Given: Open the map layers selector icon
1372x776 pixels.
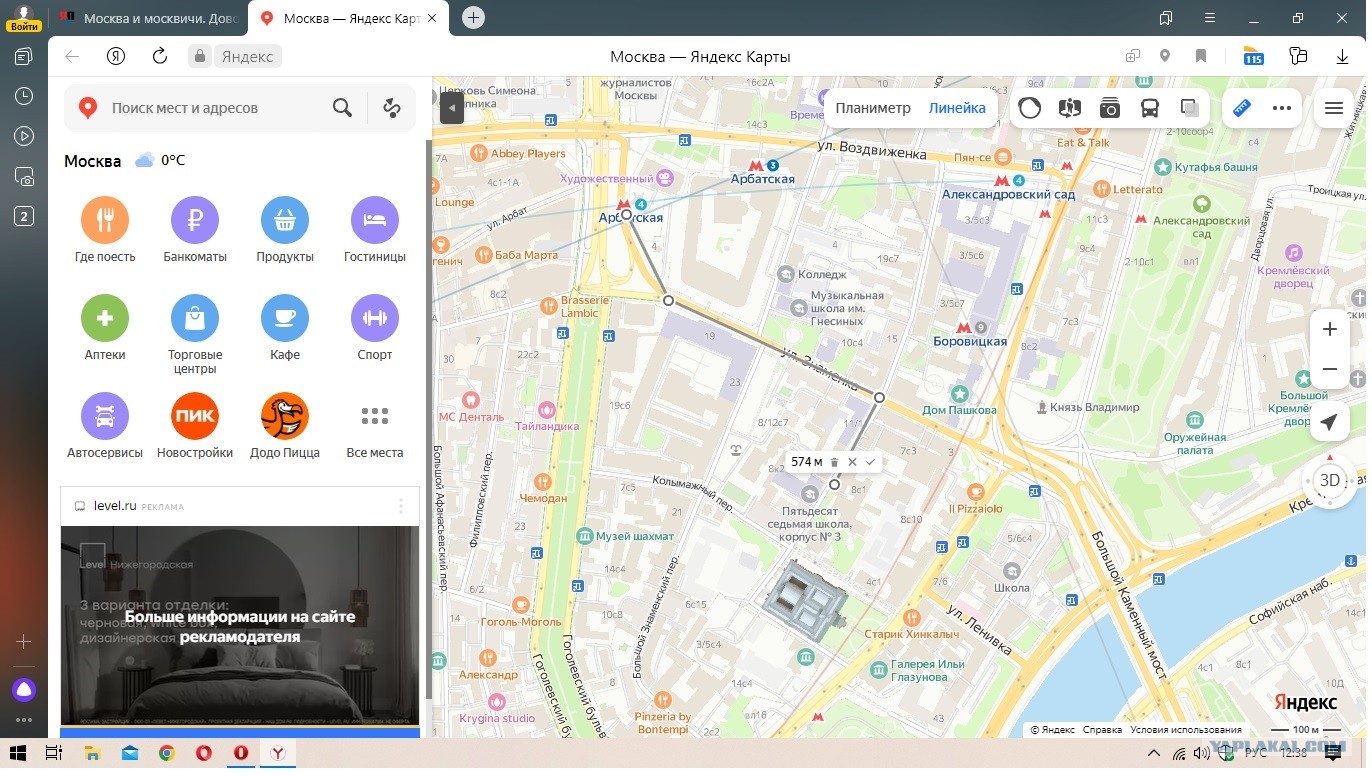Looking at the screenshot, I should 1190,108.
